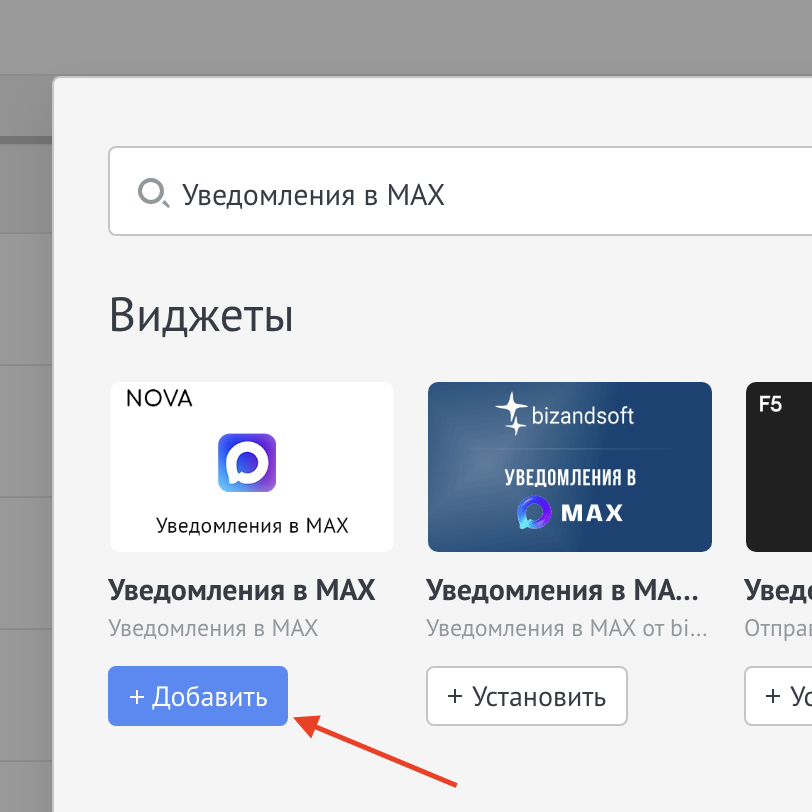Click the blue "+ Добавить" button
Image resolution: width=812 pixels, height=812 pixels.
[x=198, y=695]
